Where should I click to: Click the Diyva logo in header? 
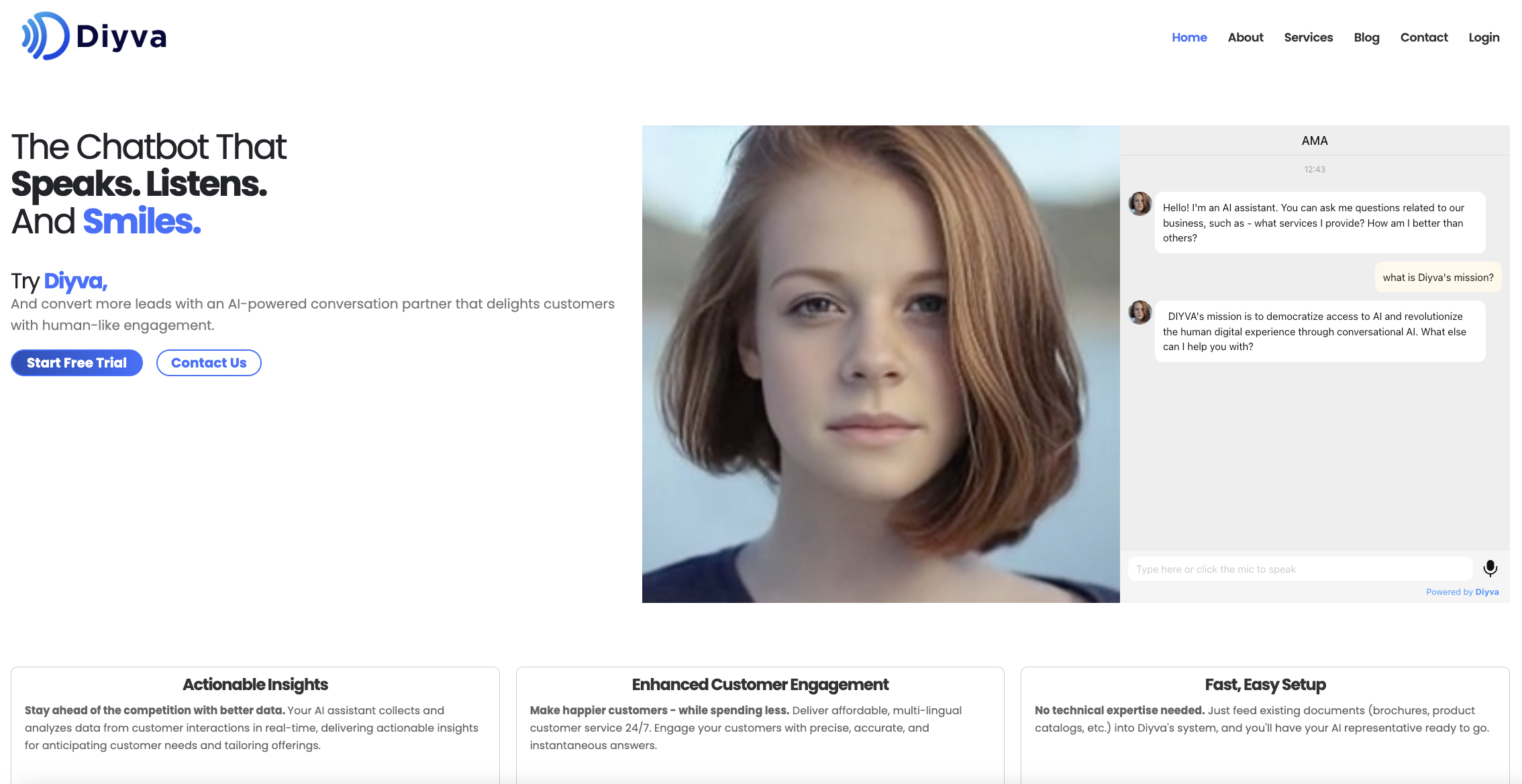point(94,36)
